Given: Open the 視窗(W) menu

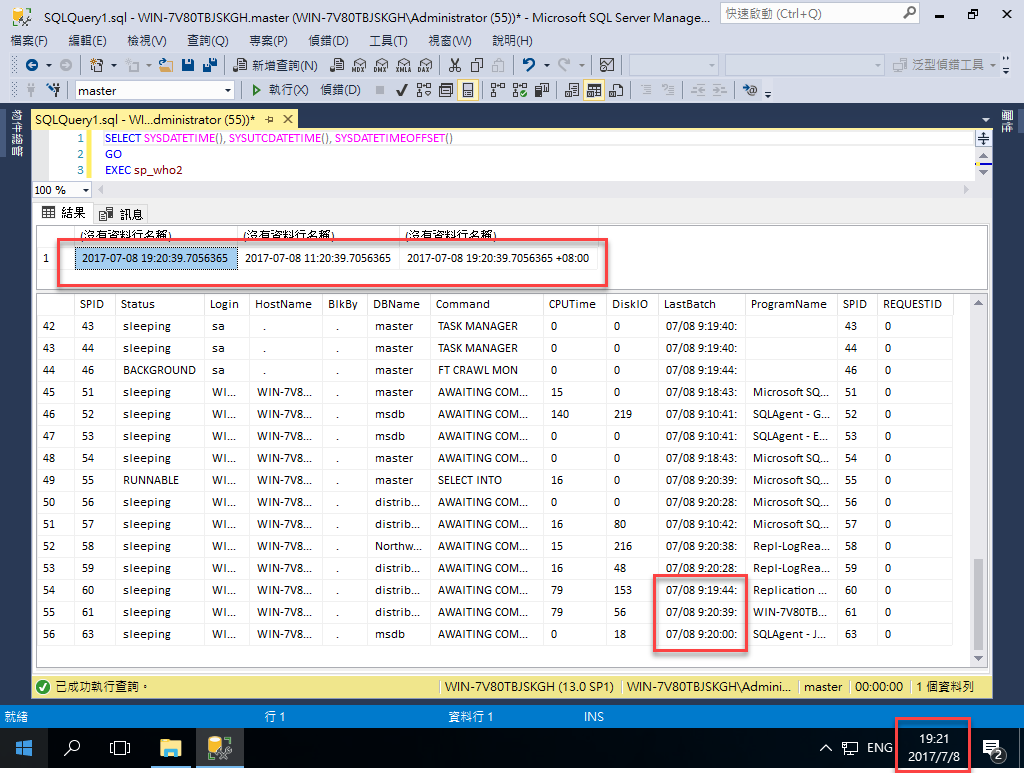Looking at the screenshot, I should click(450, 40).
